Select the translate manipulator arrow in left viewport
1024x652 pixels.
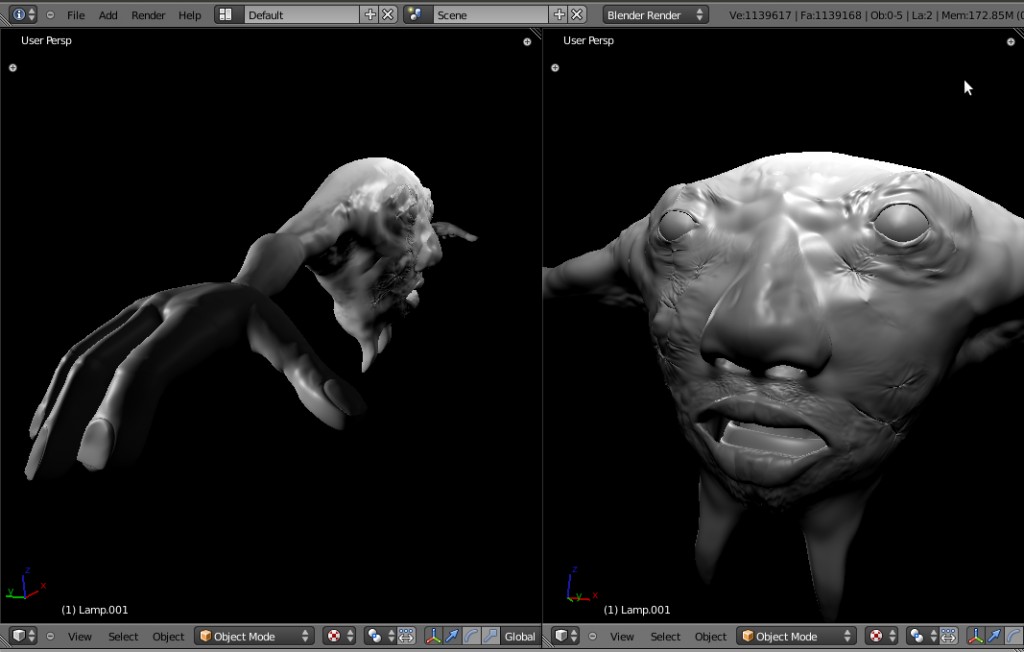pyautogui.click(x=450, y=636)
